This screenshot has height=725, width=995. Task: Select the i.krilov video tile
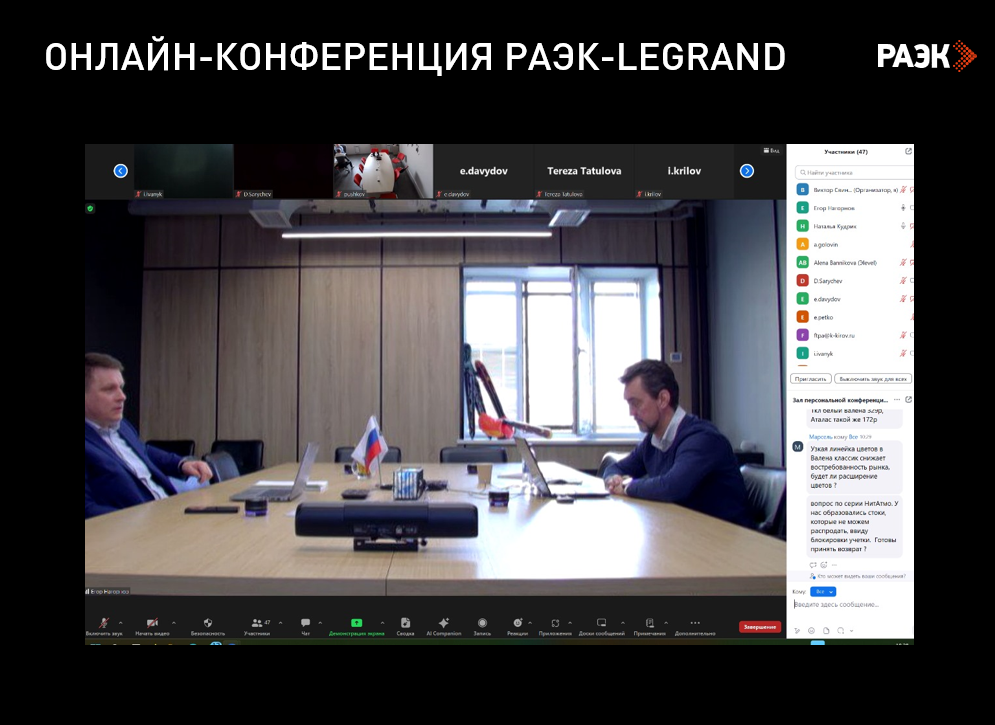tap(684, 171)
